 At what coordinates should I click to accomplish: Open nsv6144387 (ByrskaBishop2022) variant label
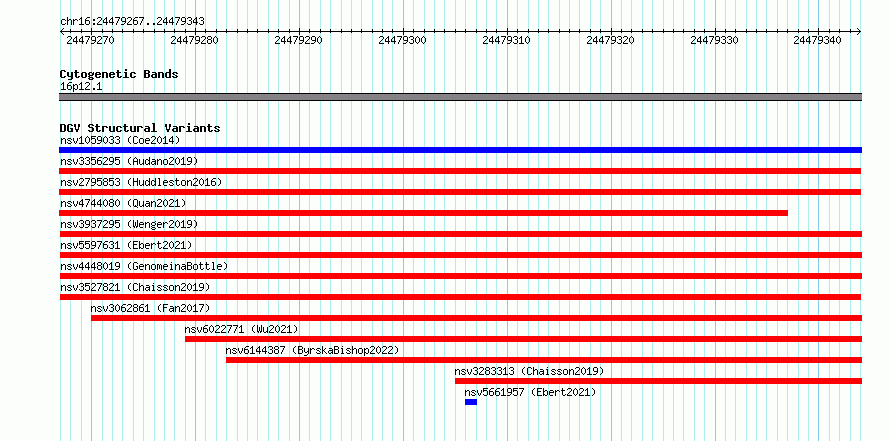[312, 350]
